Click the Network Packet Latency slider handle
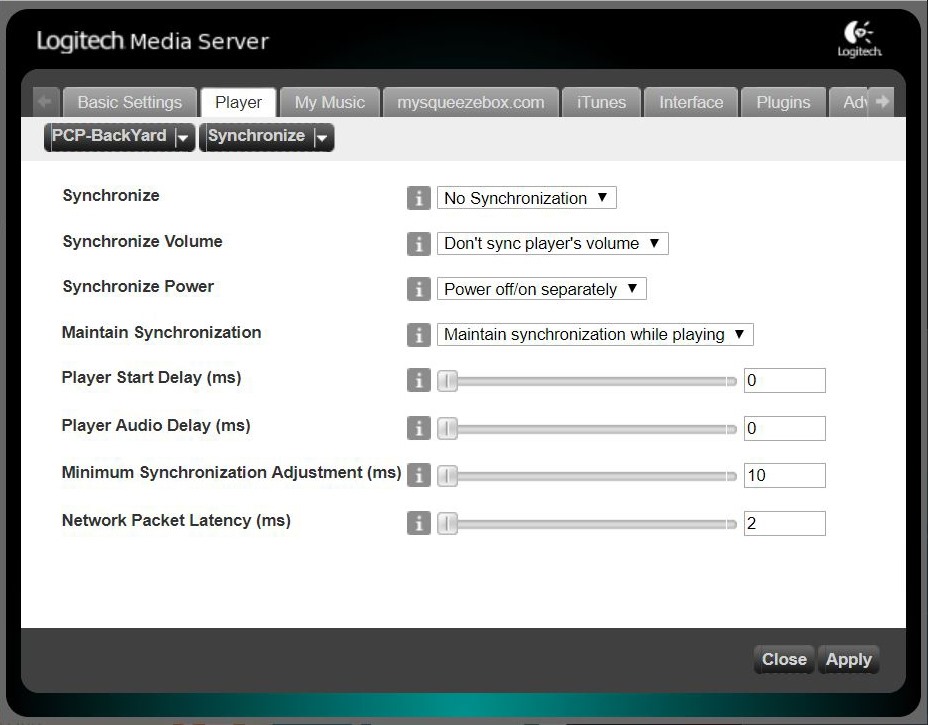Screen dimensions: 928x725 448,524
